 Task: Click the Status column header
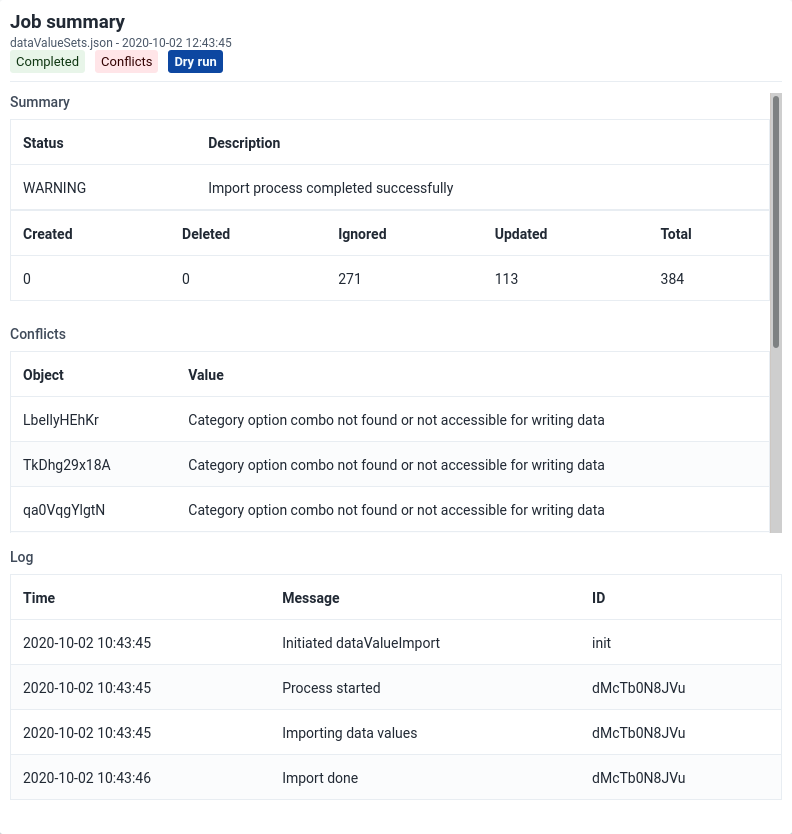(x=43, y=143)
